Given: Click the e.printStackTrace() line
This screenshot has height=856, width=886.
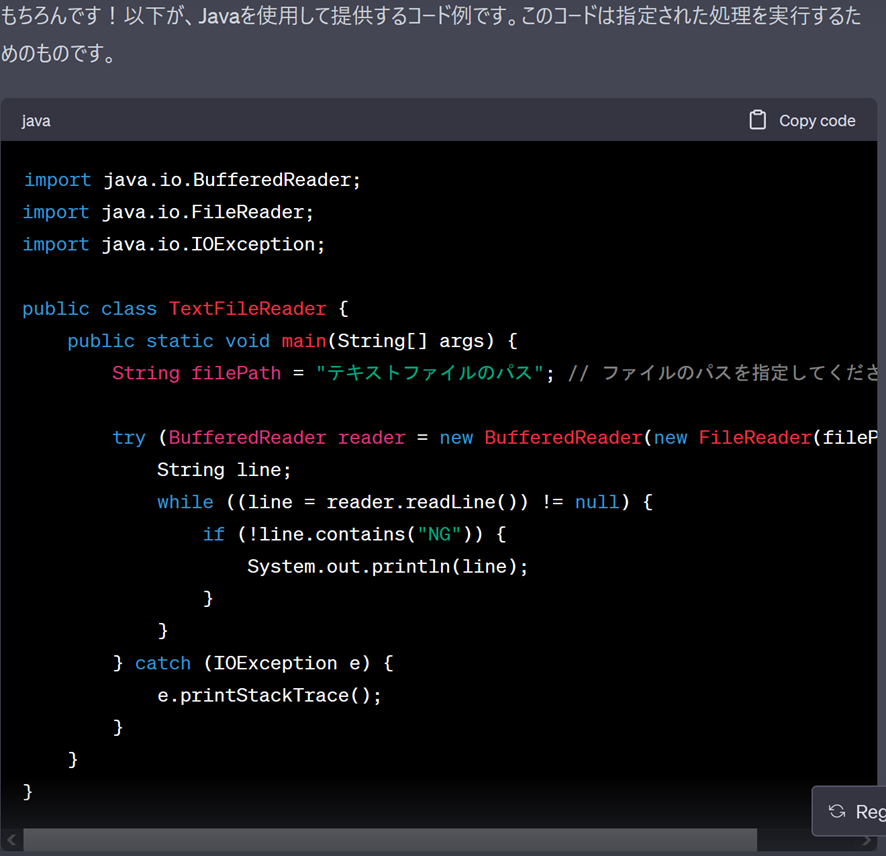Looking at the screenshot, I should pos(269,695).
